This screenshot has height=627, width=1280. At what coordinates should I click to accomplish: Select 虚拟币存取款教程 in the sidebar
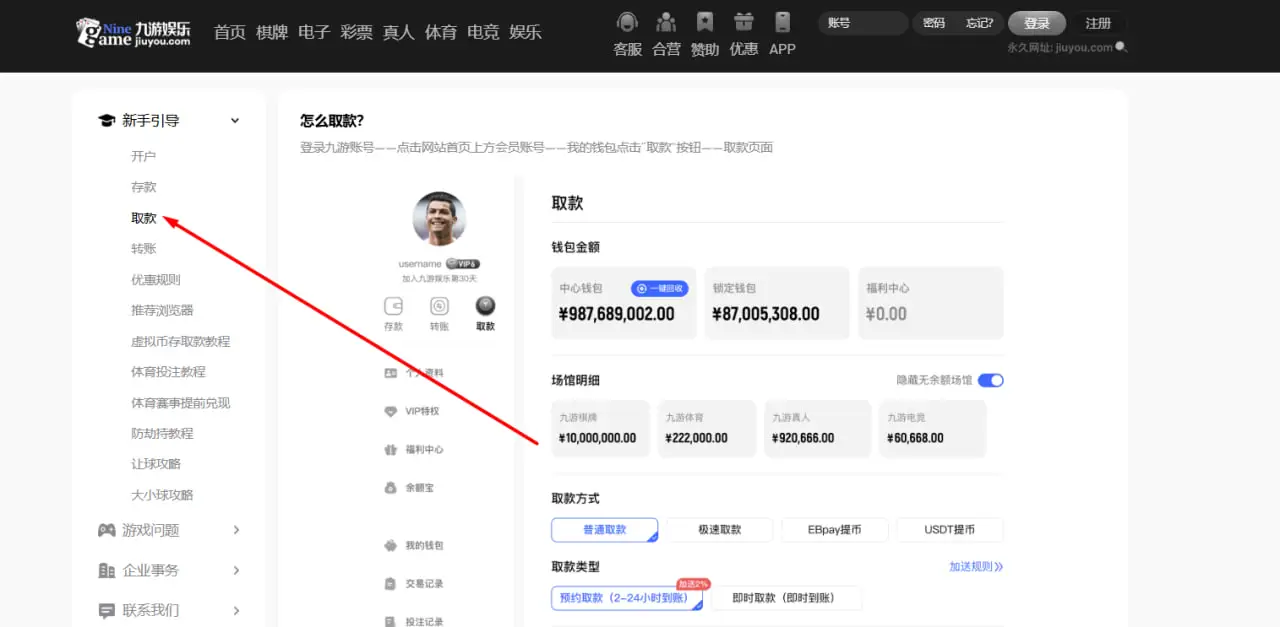(x=181, y=341)
